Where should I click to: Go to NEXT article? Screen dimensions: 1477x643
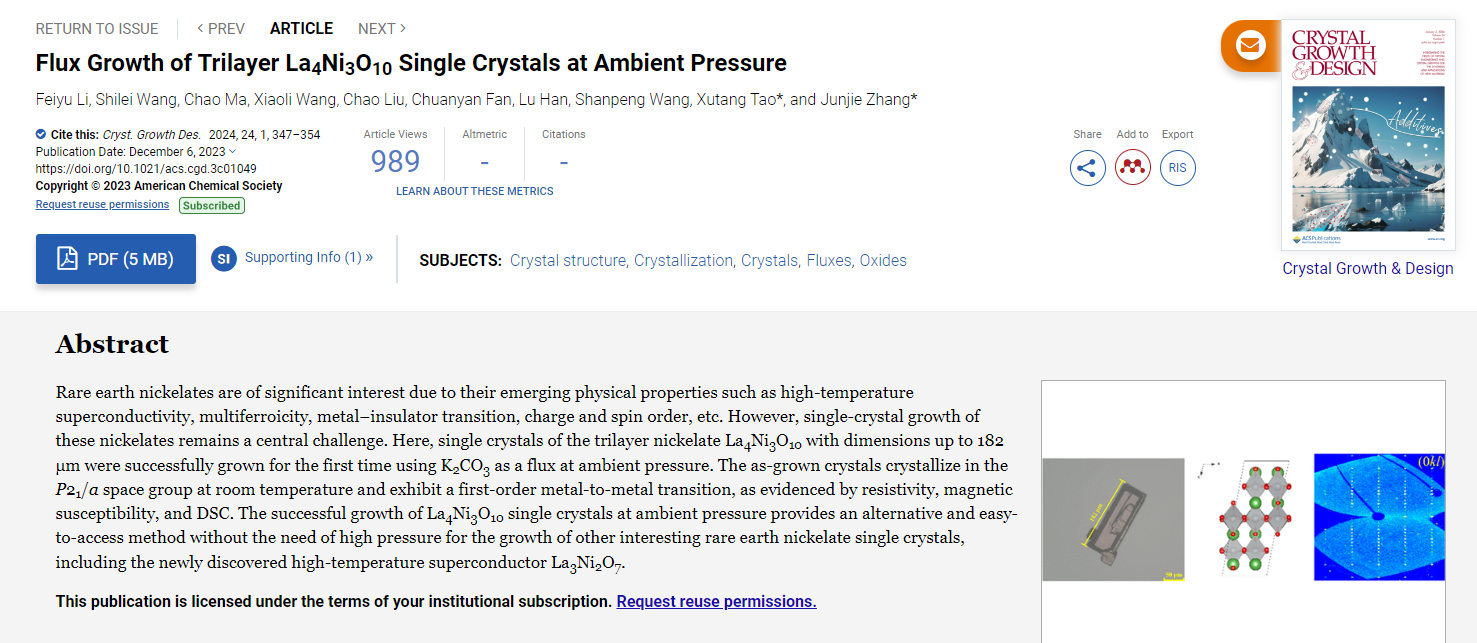tap(382, 28)
